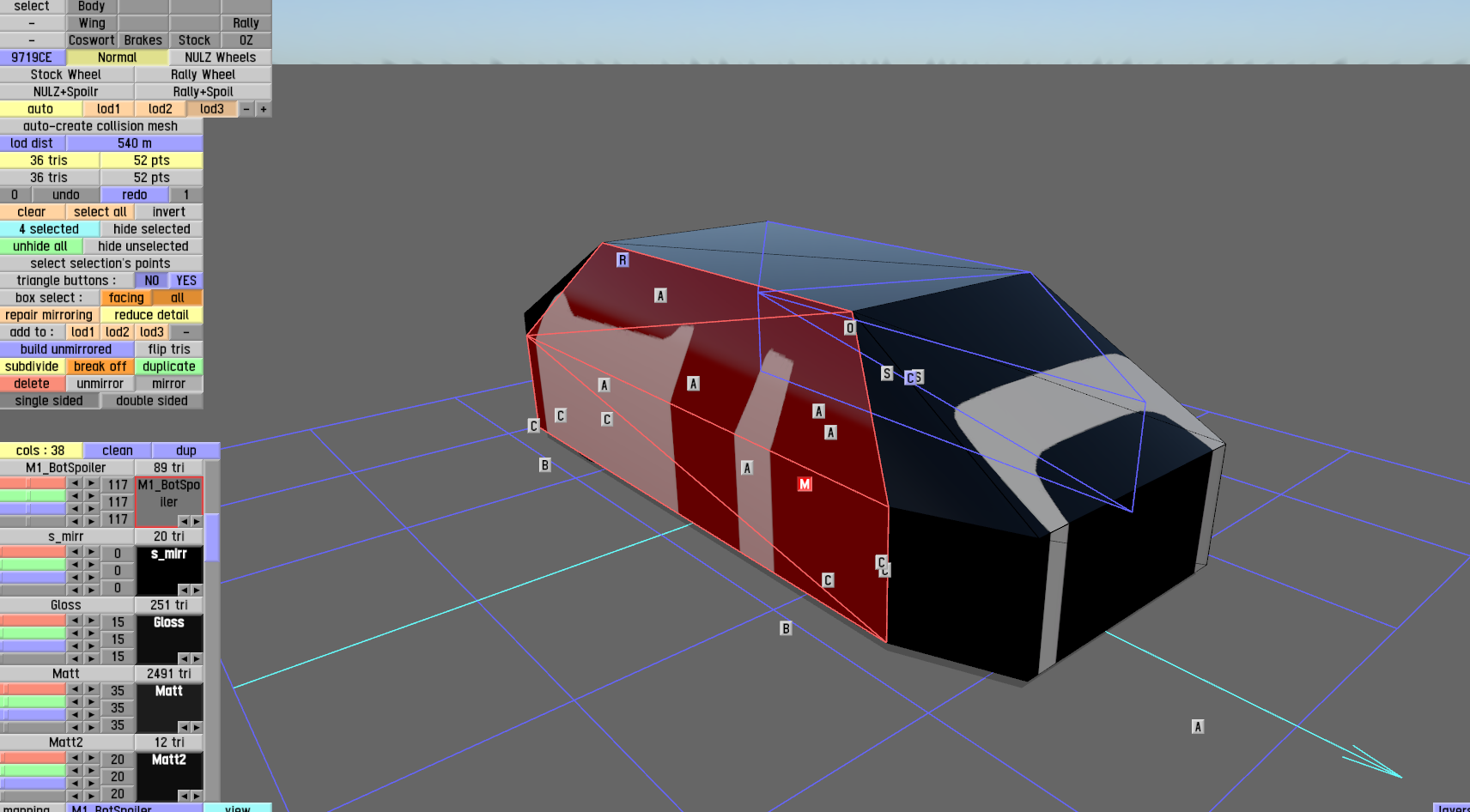Screen dimensions: 1470x812
Task: Select the Gloss colour swatch
Action: (x=169, y=639)
